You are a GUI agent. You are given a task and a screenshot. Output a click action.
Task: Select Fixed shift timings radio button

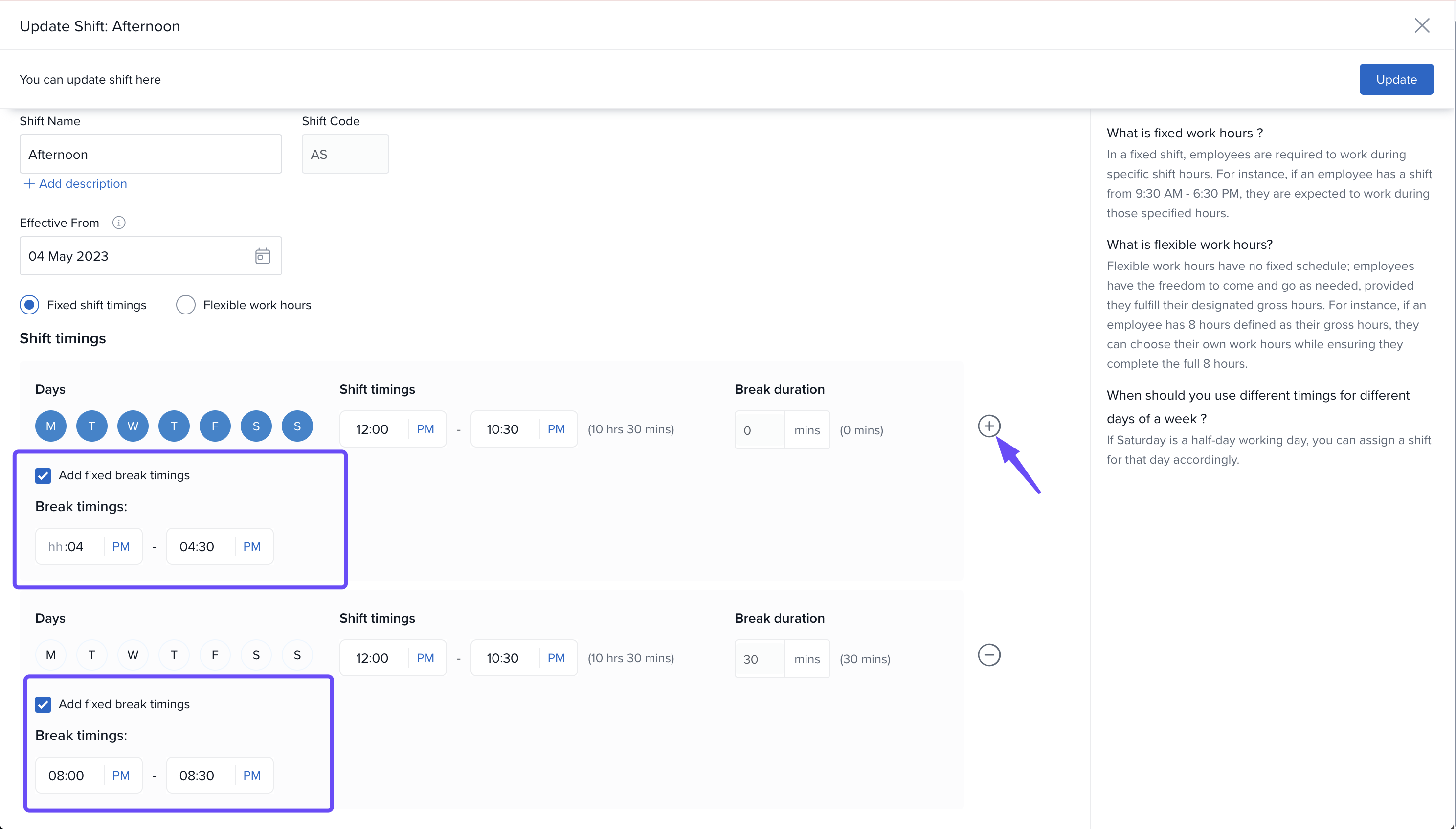(30, 305)
